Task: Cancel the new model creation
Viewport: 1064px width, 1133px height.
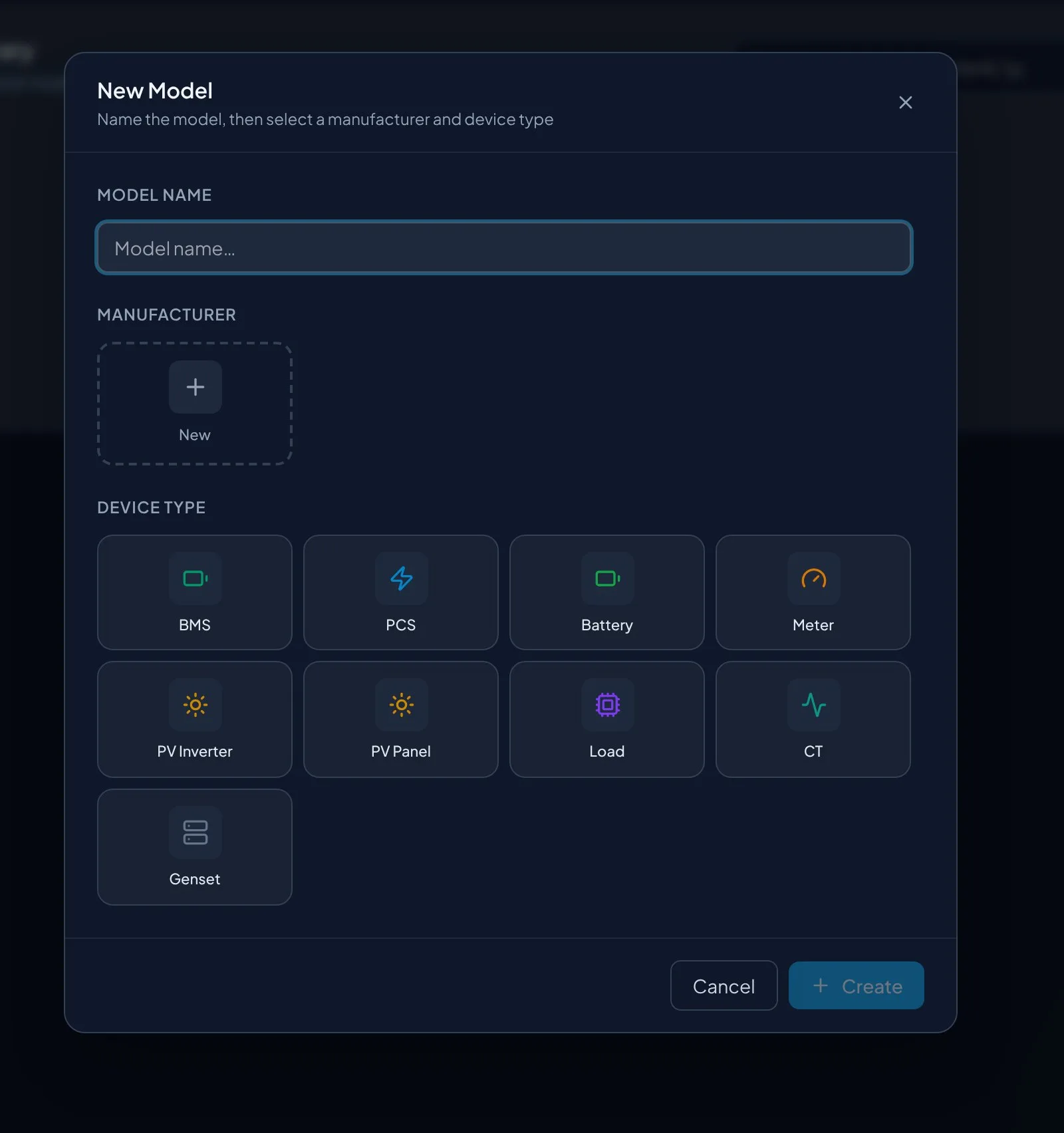Action: click(x=724, y=985)
